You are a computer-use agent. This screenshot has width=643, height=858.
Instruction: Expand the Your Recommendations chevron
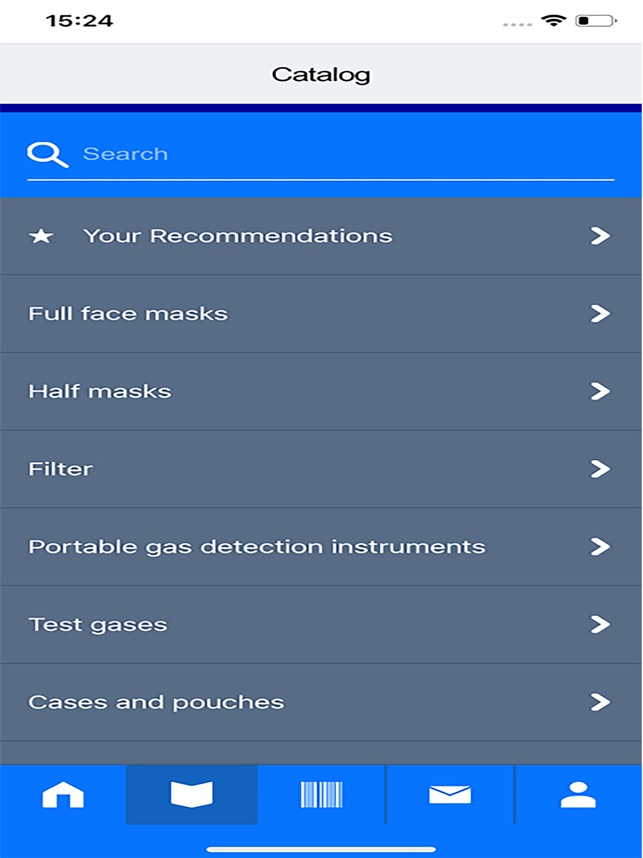599,236
